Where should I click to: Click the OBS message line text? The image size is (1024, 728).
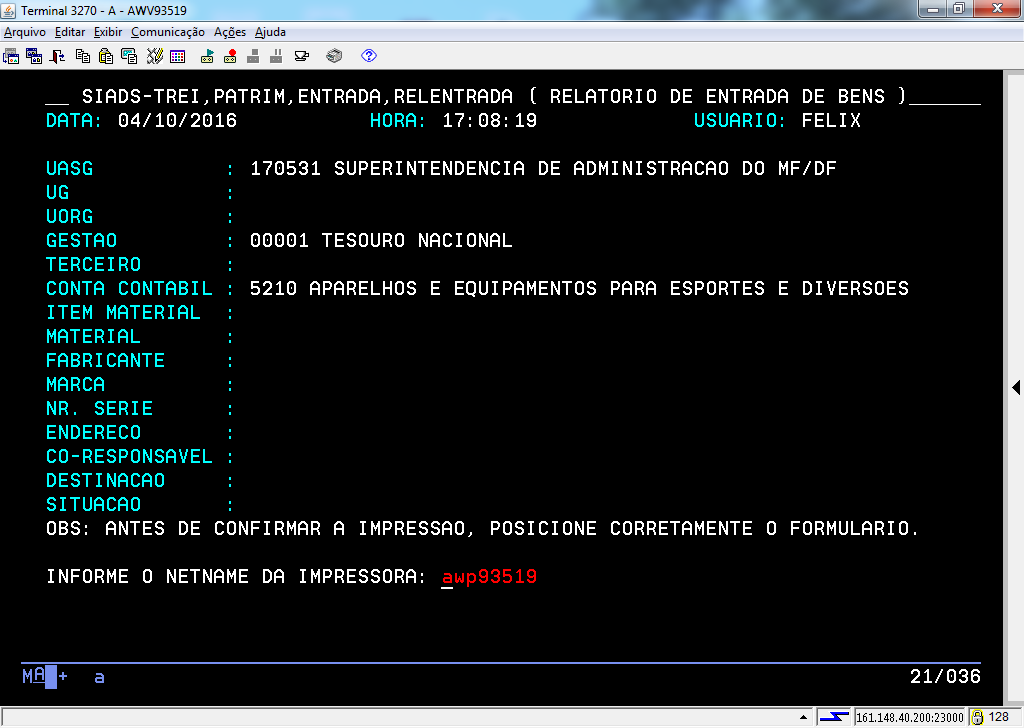coord(482,529)
